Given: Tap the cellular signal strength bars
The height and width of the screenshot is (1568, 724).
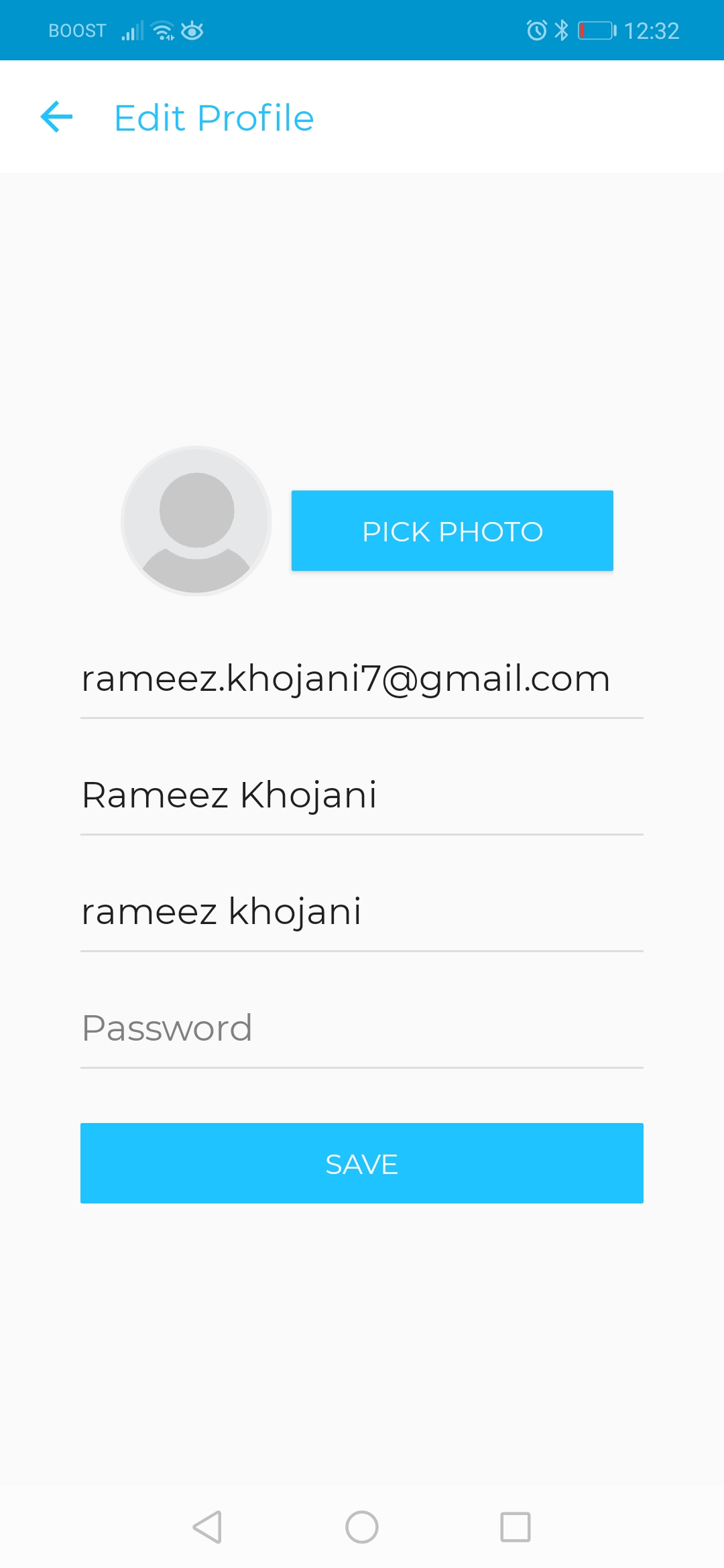Looking at the screenshot, I should click(x=133, y=31).
